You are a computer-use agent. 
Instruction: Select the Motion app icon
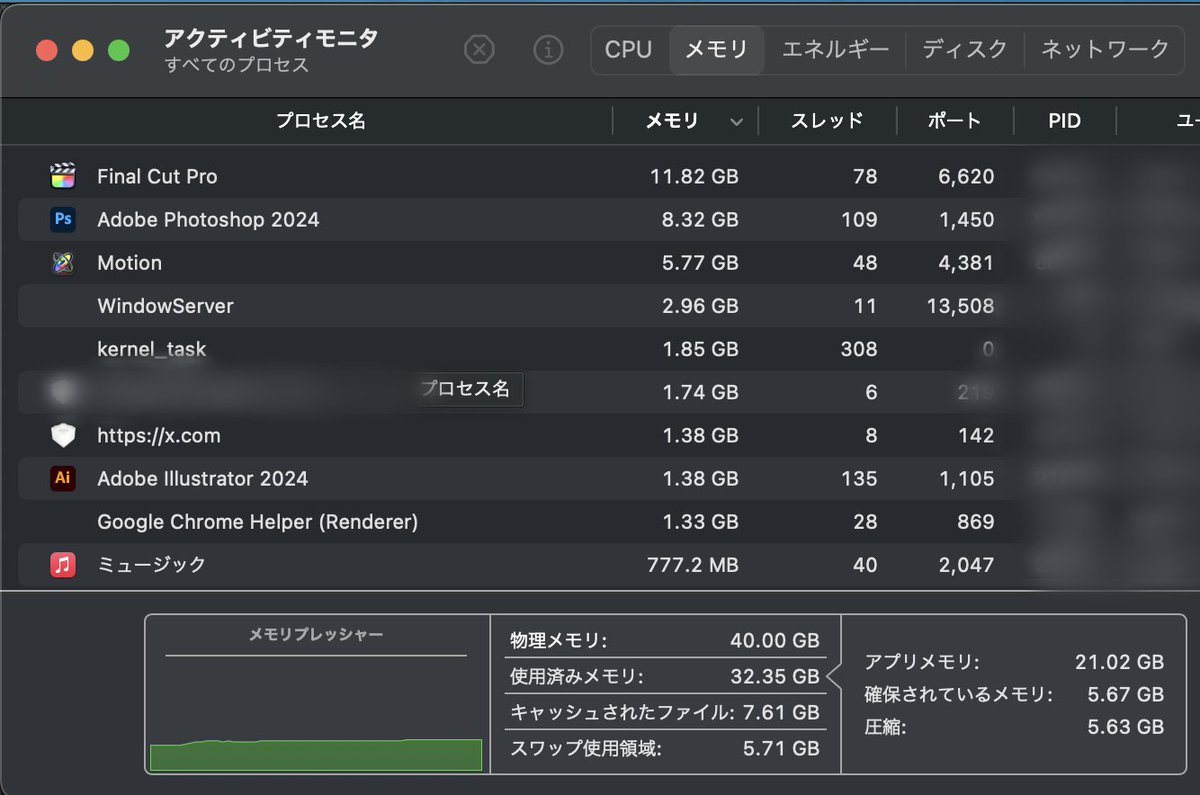(63, 262)
